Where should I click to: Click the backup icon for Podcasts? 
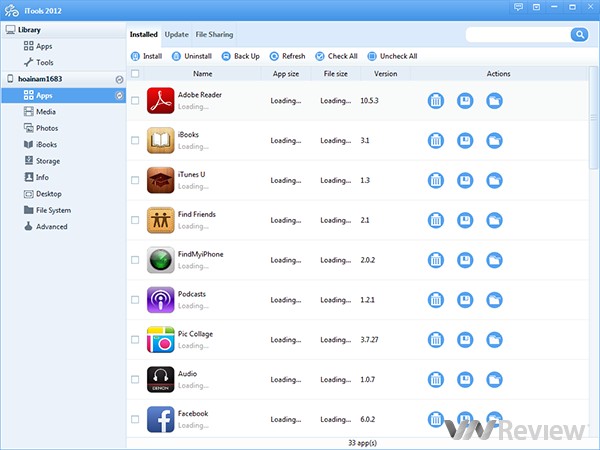(465, 300)
